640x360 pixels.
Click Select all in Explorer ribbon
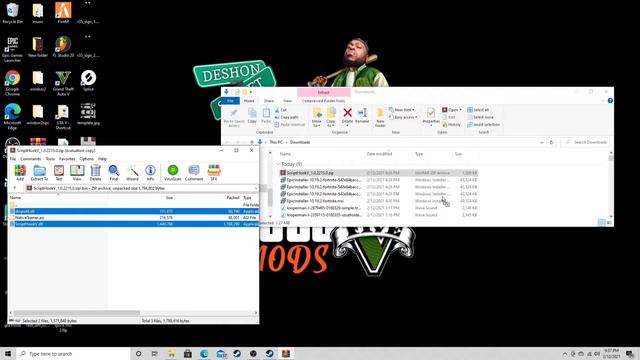(478, 110)
